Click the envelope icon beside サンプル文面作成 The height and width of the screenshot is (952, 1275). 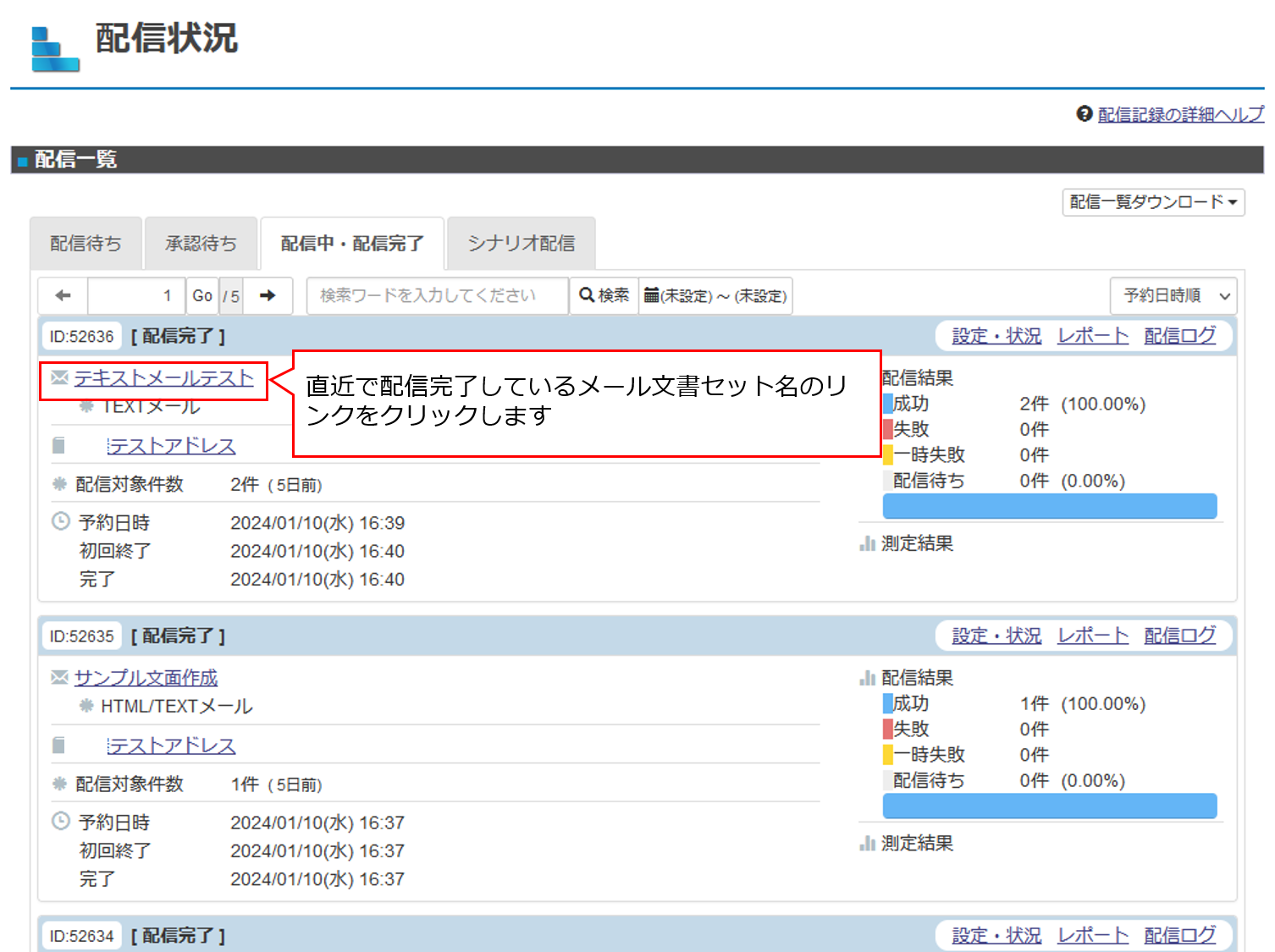pos(58,678)
